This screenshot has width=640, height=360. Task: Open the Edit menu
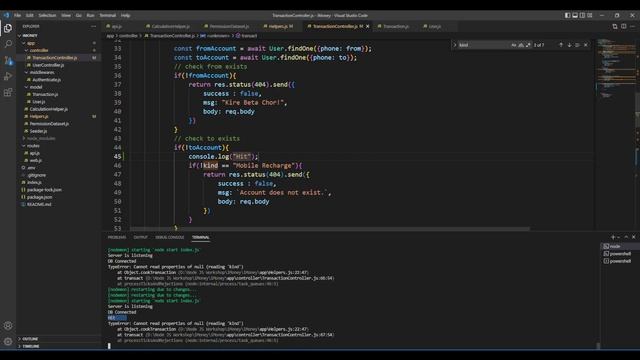click(29, 16)
